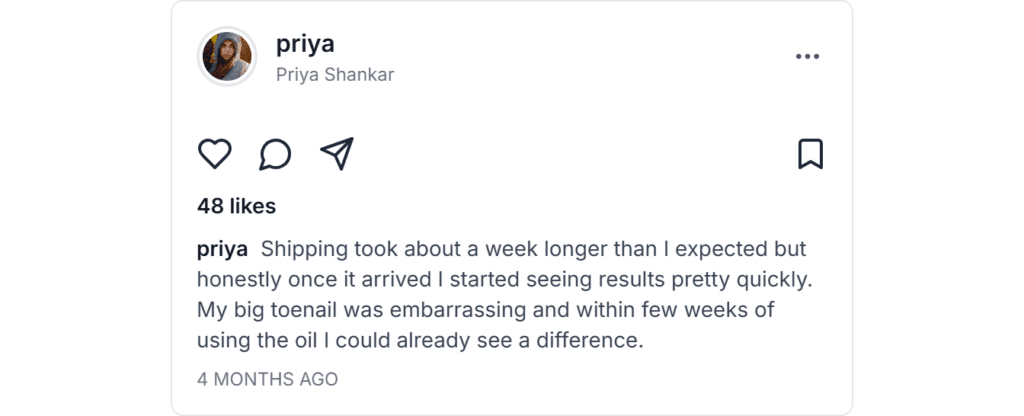Like priya's post with the heart icon
Image resolution: width=1024 pixels, height=416 pixels.
pos(215,154)
